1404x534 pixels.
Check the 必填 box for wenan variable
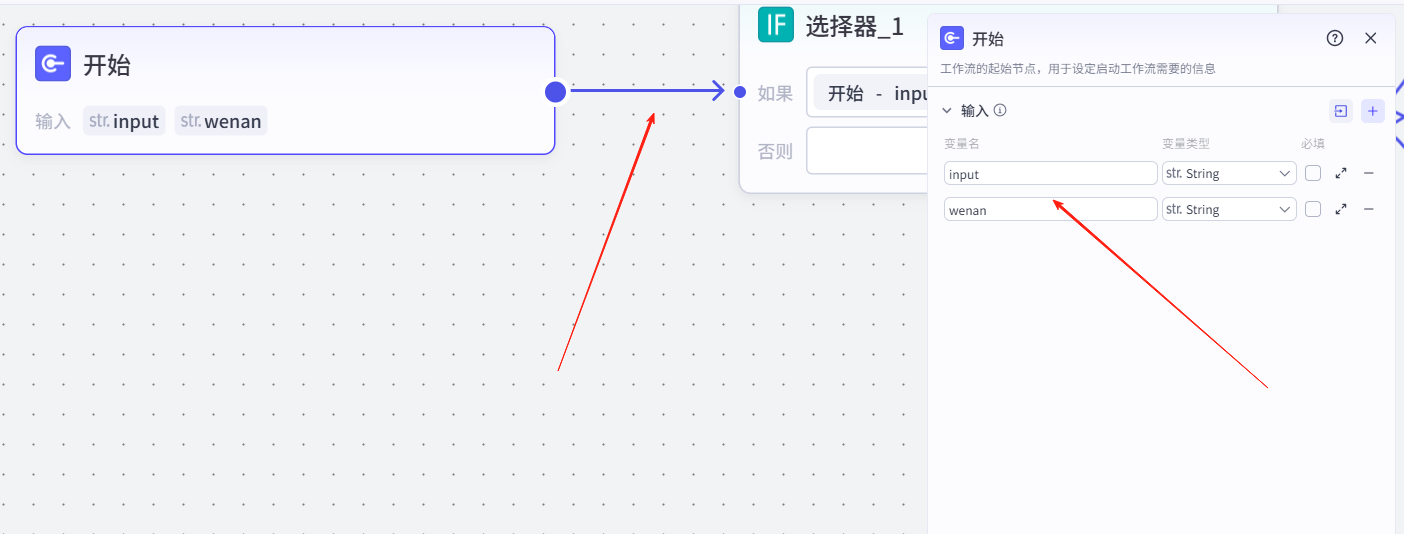pyautogui.click(x=1313, y=209)
